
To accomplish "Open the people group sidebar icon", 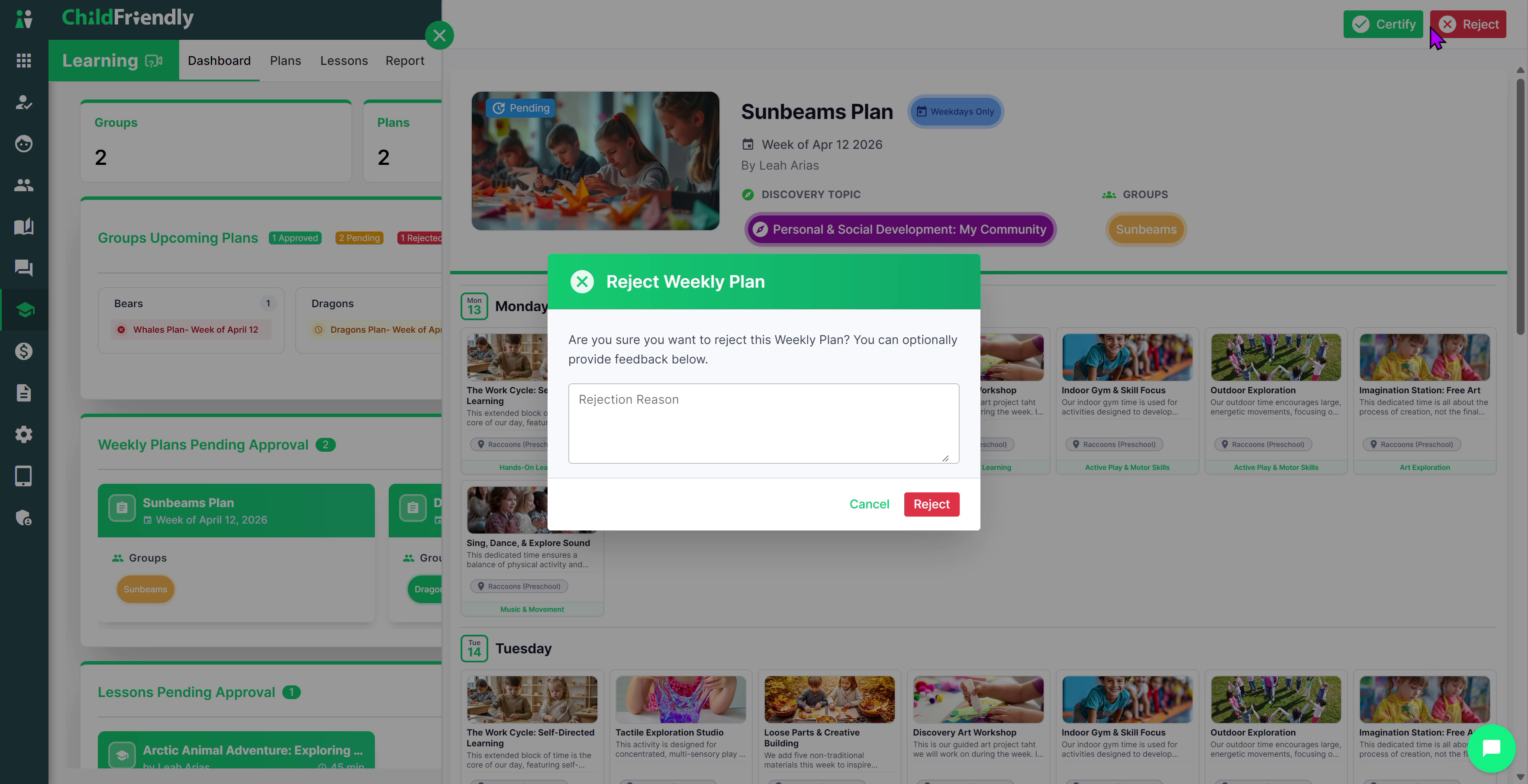I will [x=24, y=185].
